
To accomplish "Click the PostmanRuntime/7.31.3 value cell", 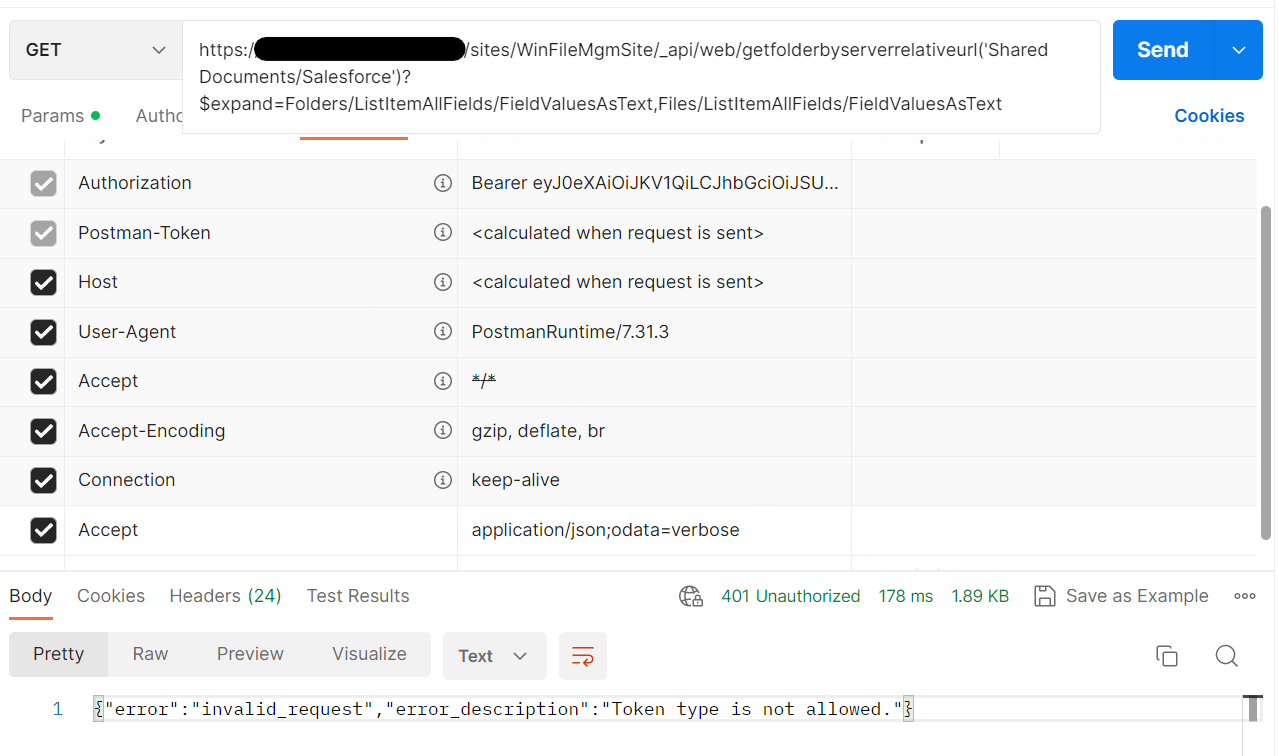I will [x=655, y=332].
